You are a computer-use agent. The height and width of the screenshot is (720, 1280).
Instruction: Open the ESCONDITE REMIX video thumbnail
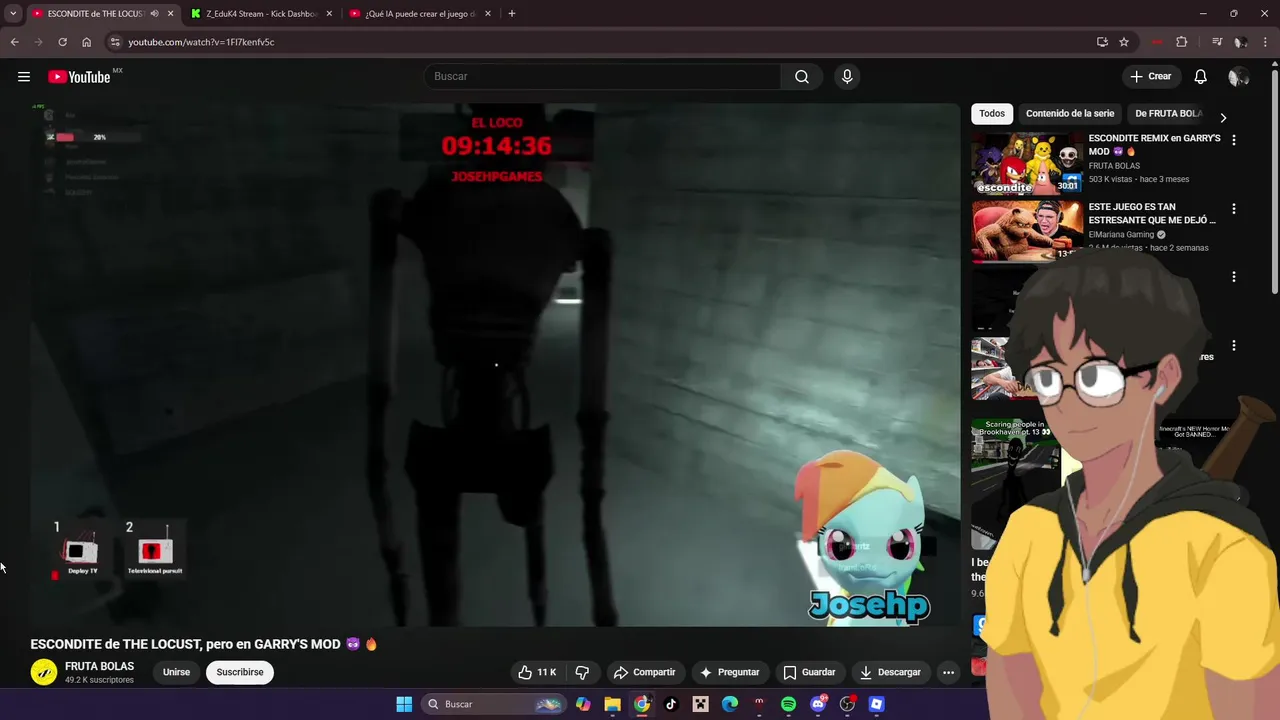(x=1026, y=163)
